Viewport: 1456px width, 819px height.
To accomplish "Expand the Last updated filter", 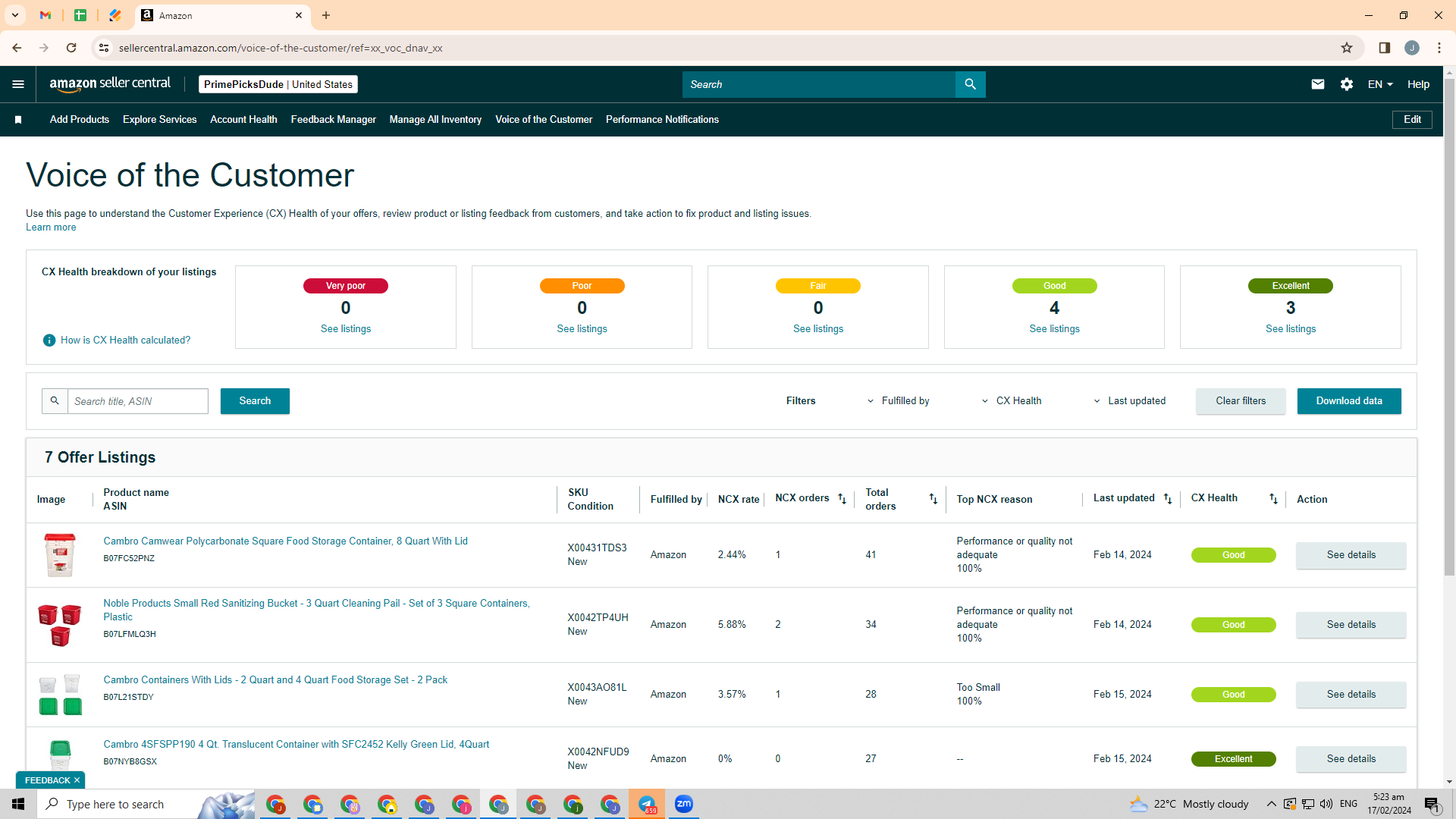I will [1130, 401].
